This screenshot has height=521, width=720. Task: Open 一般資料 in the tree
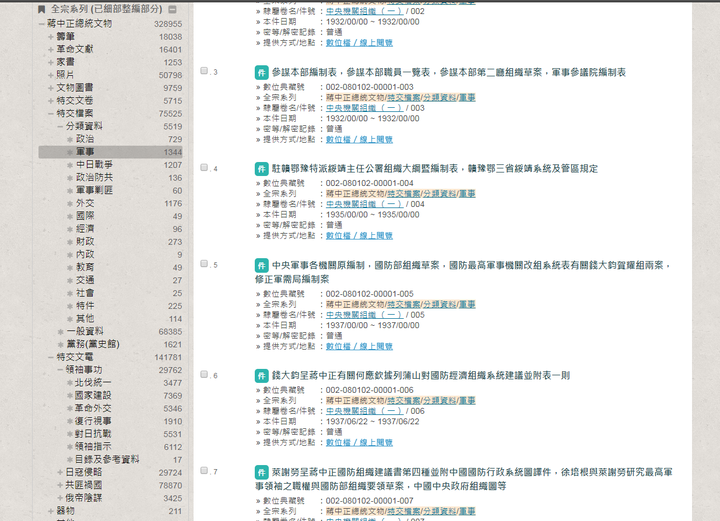(x=85, y=331)
